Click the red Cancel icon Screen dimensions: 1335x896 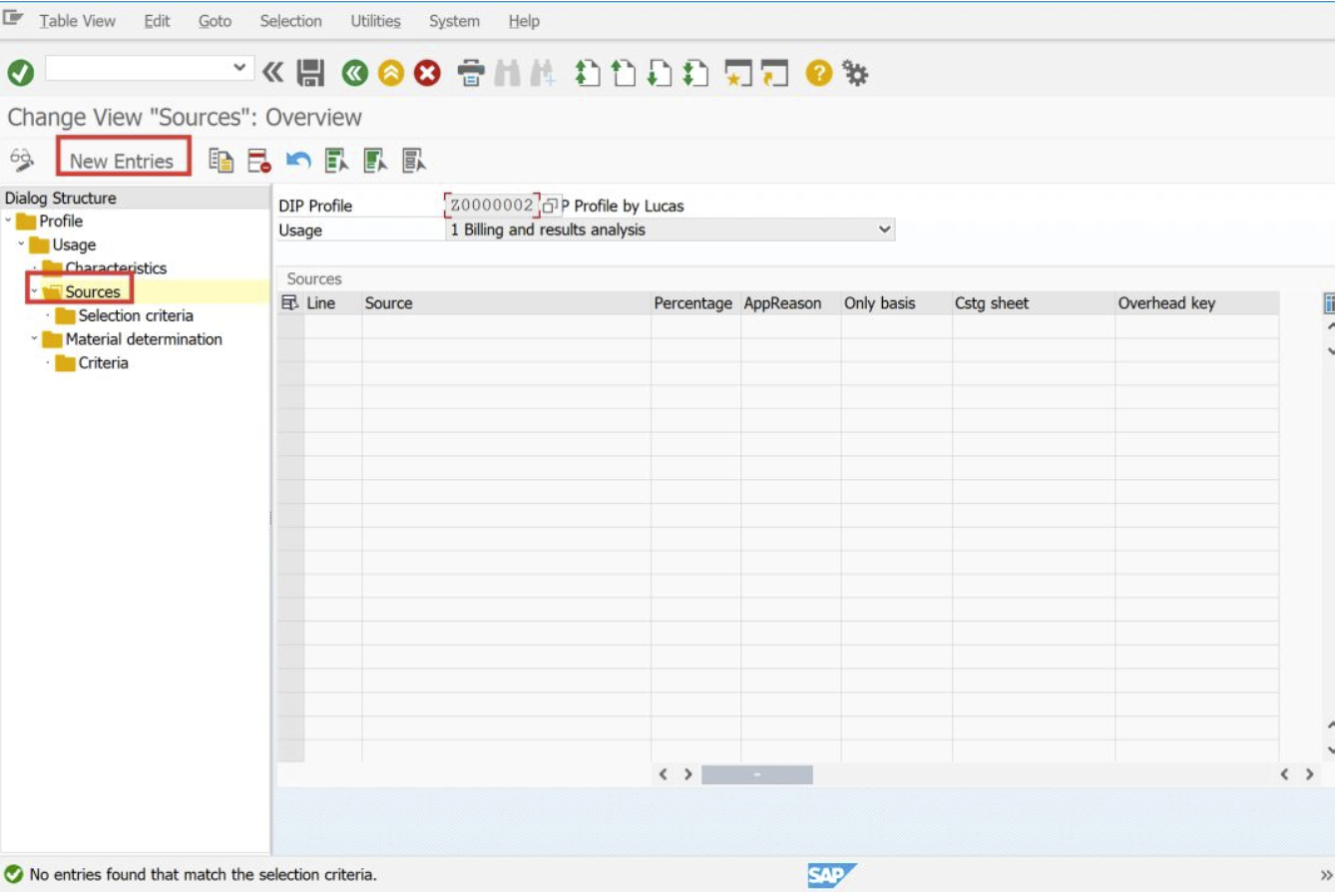pos(427,73)
